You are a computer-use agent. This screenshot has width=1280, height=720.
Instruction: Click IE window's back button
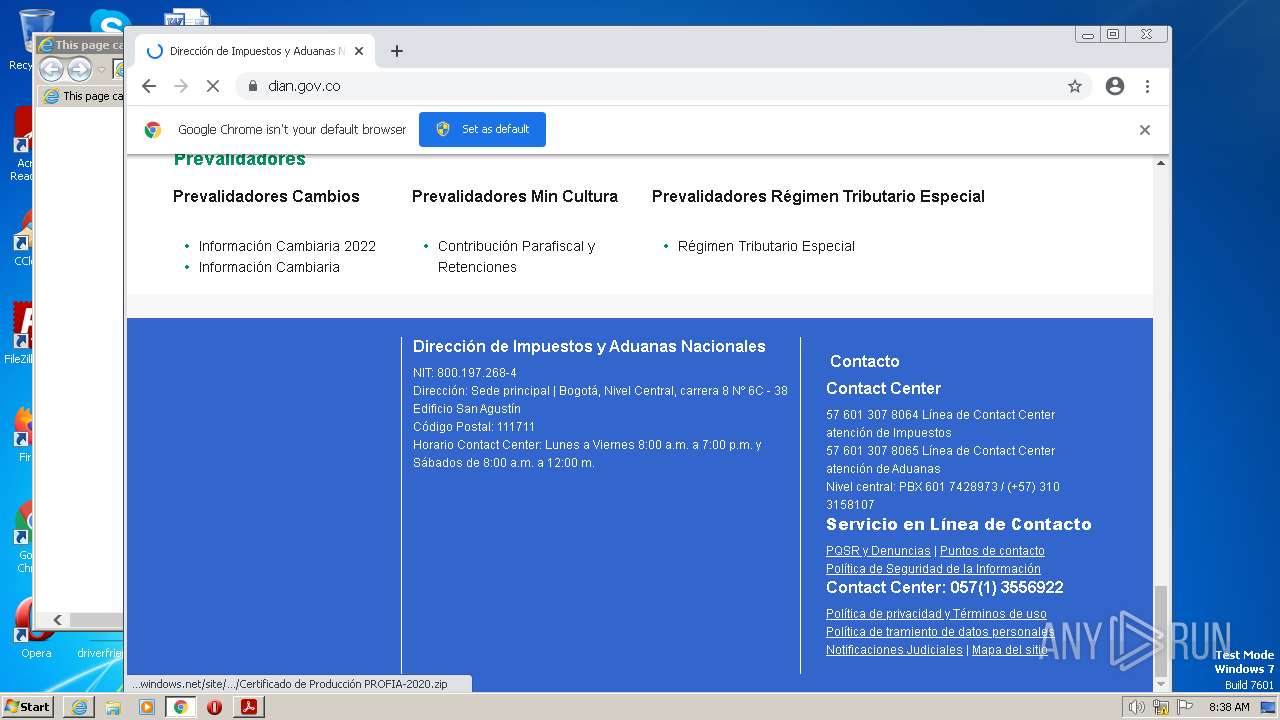pos(51,69)
